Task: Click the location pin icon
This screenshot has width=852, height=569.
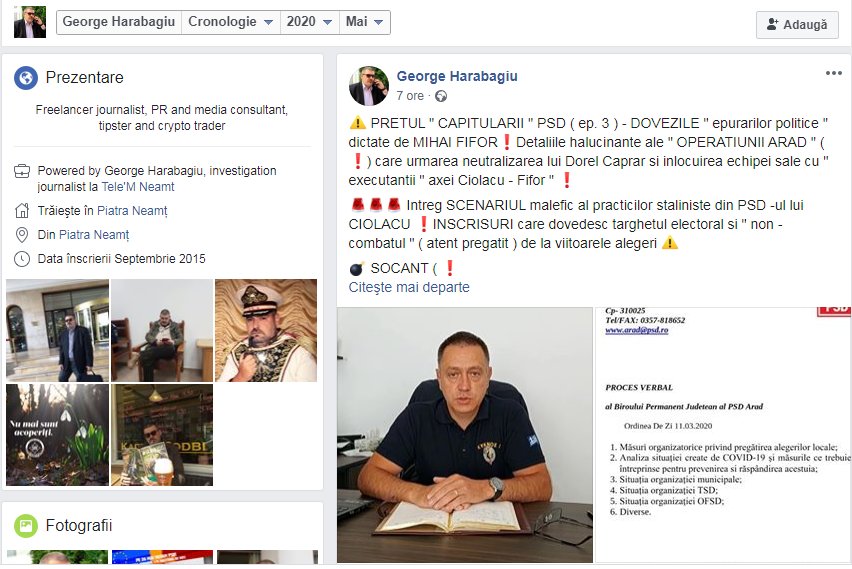Action: click(22, 235)
